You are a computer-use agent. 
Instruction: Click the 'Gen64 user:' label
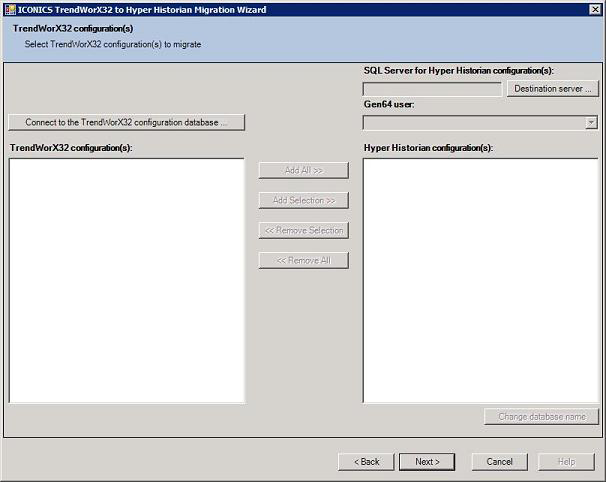(x=389, y=104)
